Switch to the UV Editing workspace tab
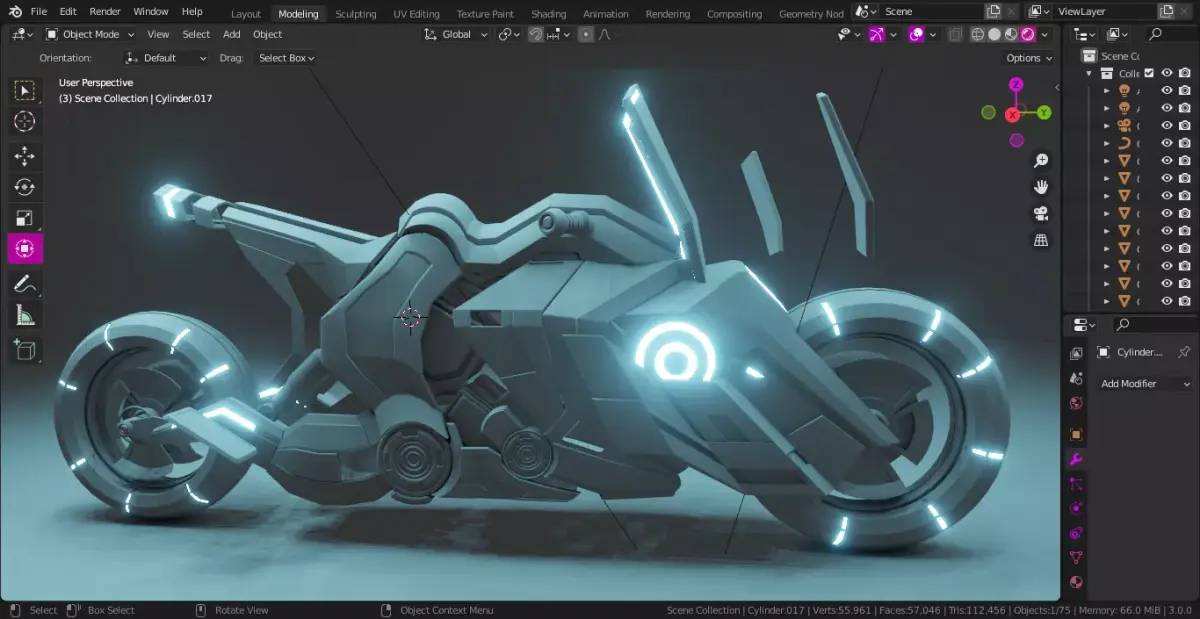Screen dimensions: 1200x619 (416, 14)
